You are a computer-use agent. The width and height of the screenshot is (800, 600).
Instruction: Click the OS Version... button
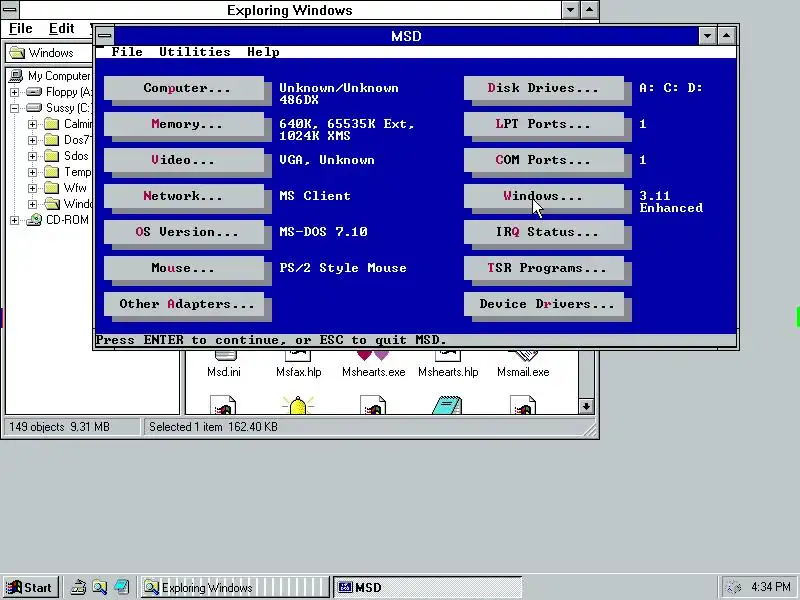[x=184, y=232]
